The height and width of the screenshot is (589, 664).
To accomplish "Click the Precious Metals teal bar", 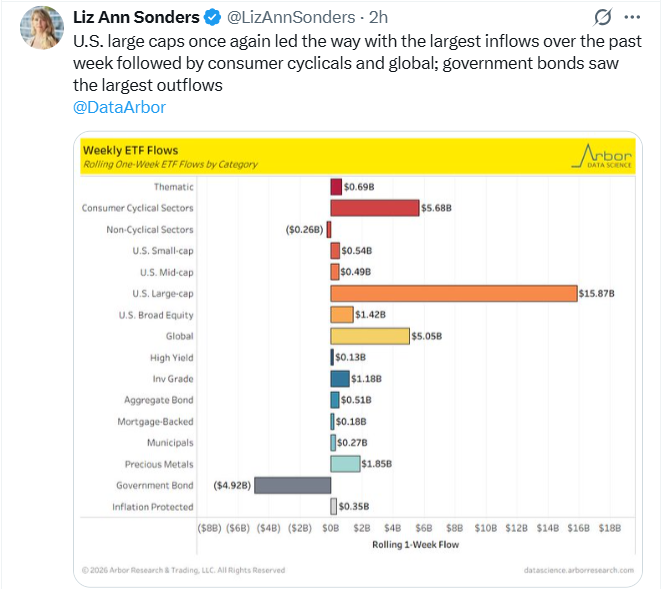I will (345, 464).
